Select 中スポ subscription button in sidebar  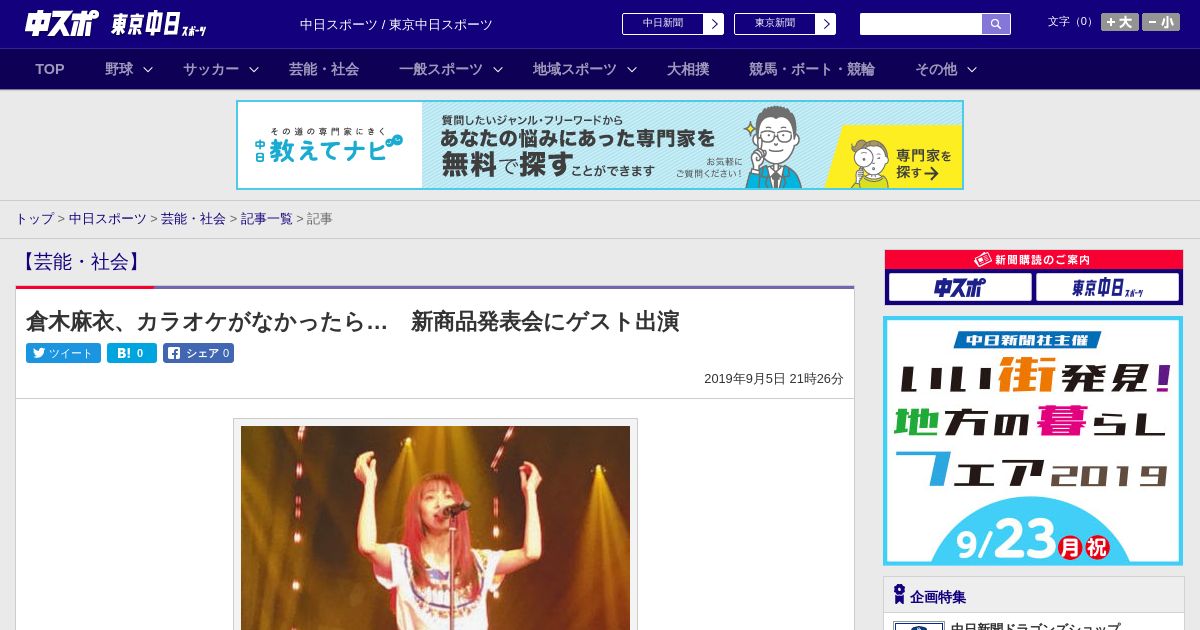[x=960, y=287]
